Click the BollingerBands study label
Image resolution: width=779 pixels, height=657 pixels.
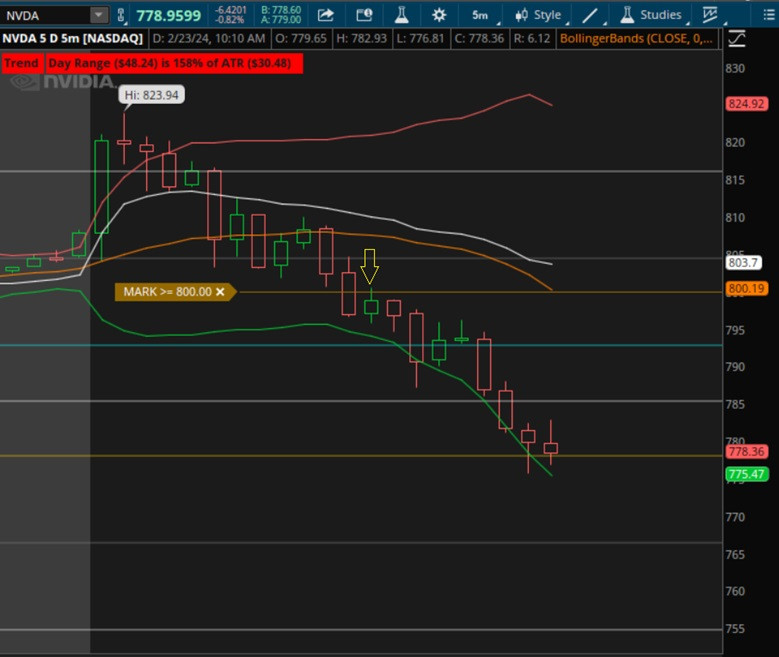637,39
